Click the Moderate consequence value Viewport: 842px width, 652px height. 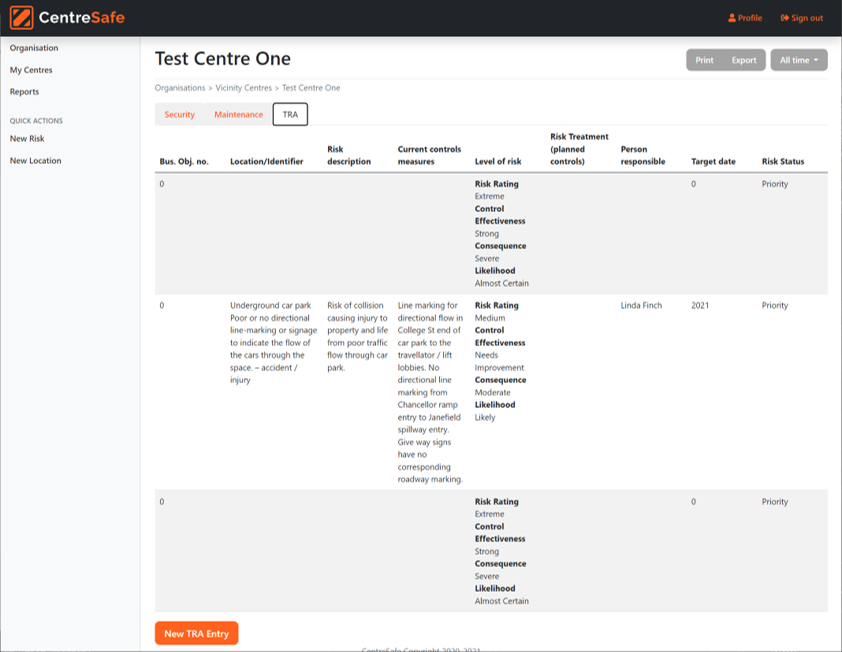[492, 393]
